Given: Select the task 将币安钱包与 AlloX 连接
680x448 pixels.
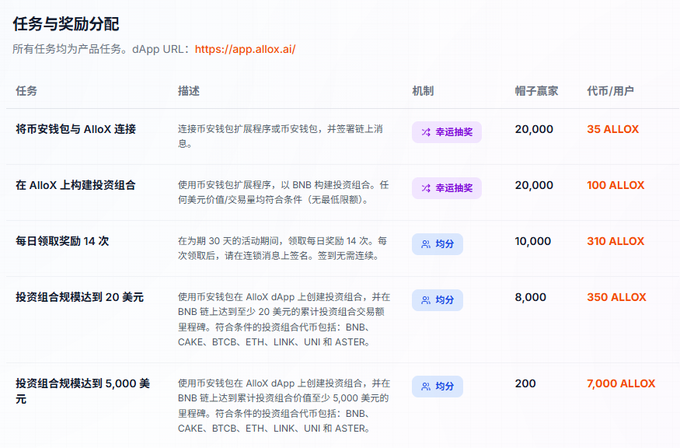Looking at the screenshot, I should coord(76,129).
